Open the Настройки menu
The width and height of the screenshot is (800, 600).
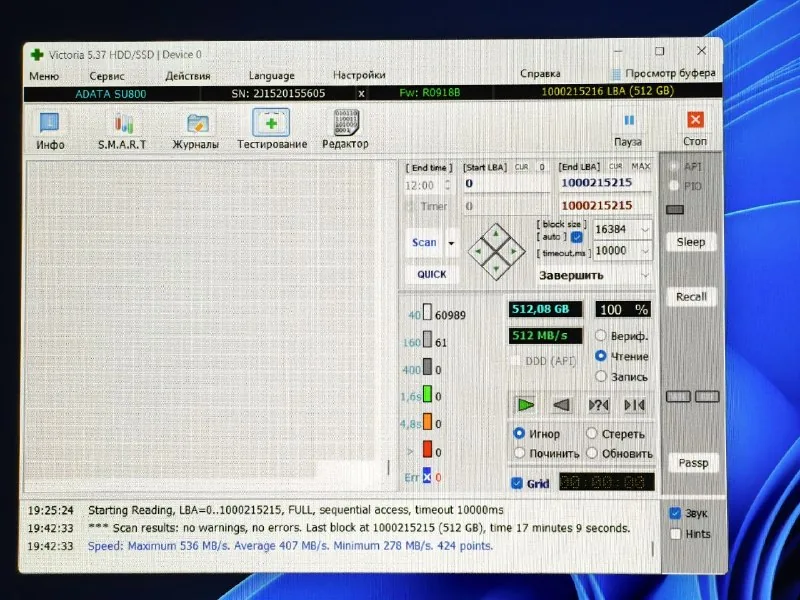359,75
